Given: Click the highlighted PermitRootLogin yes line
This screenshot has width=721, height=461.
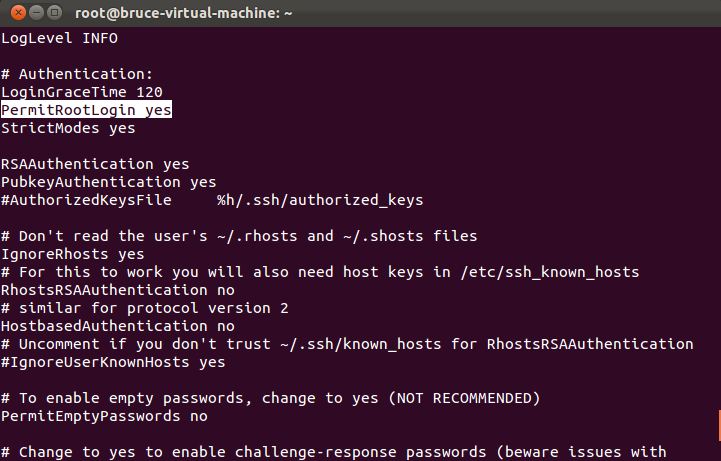Looking at the screenshot, I should pos(86,110).
